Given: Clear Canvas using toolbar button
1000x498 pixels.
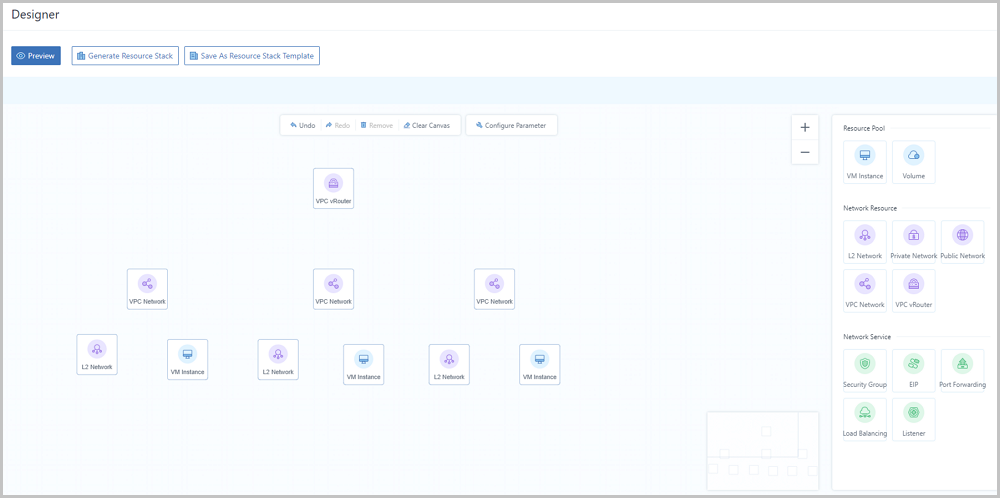Looking at the screenshot, I should click(427, 126).
